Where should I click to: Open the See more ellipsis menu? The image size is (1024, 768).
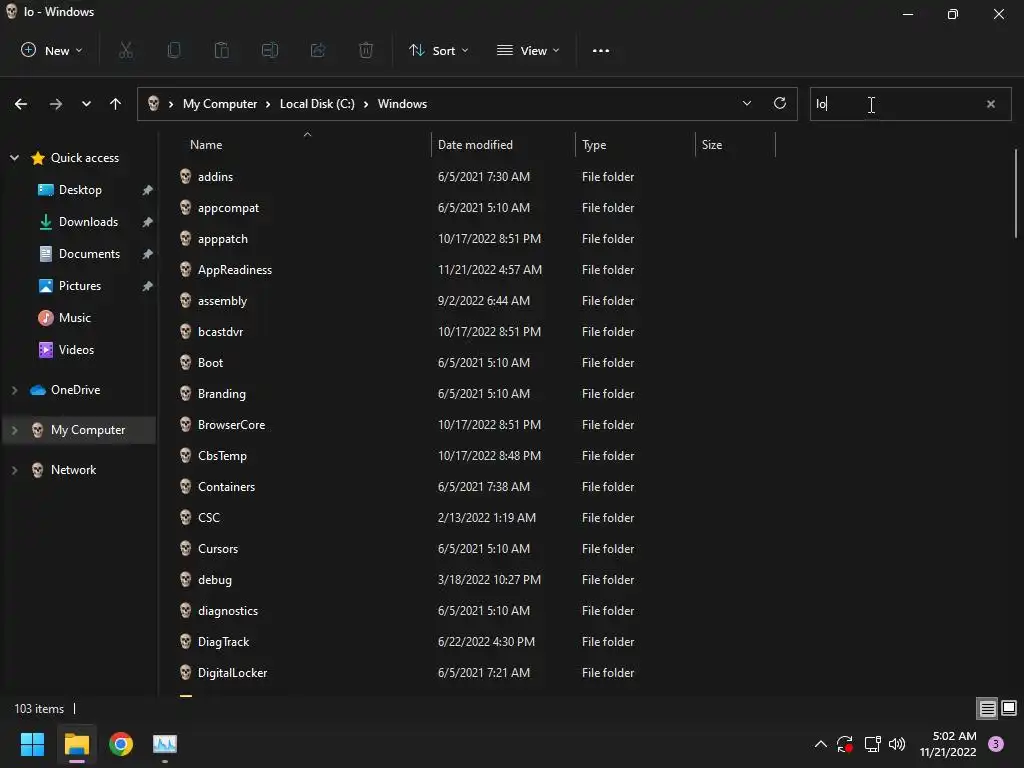point(601,50)
